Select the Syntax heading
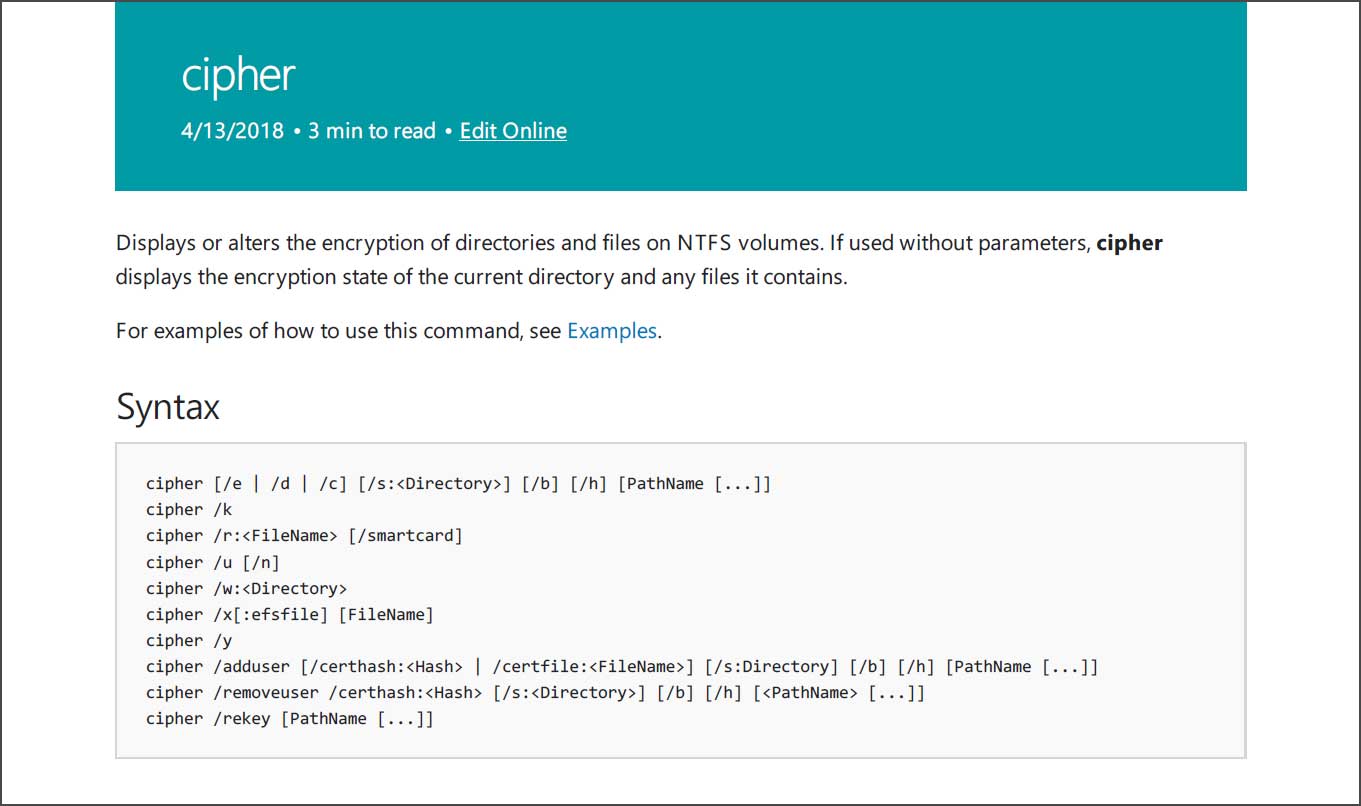The width and height of the screenshot is (1361, 806). tap(168, 407)
